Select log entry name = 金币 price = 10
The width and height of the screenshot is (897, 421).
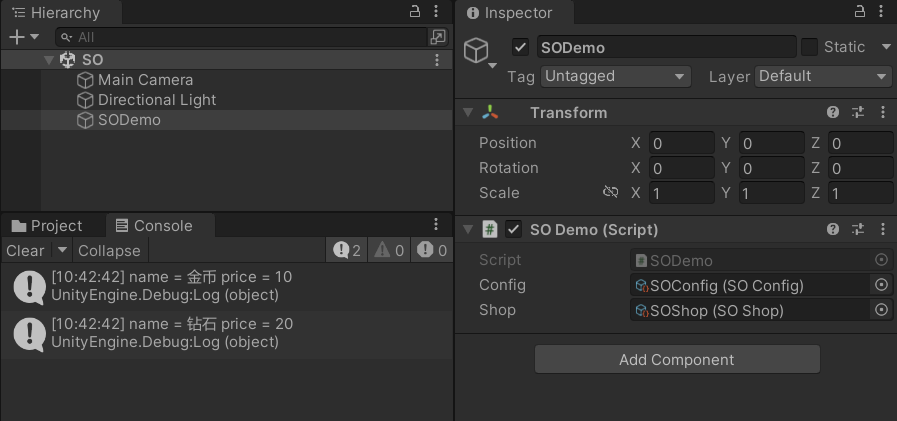pyautogui.click(x=227, y=287)
